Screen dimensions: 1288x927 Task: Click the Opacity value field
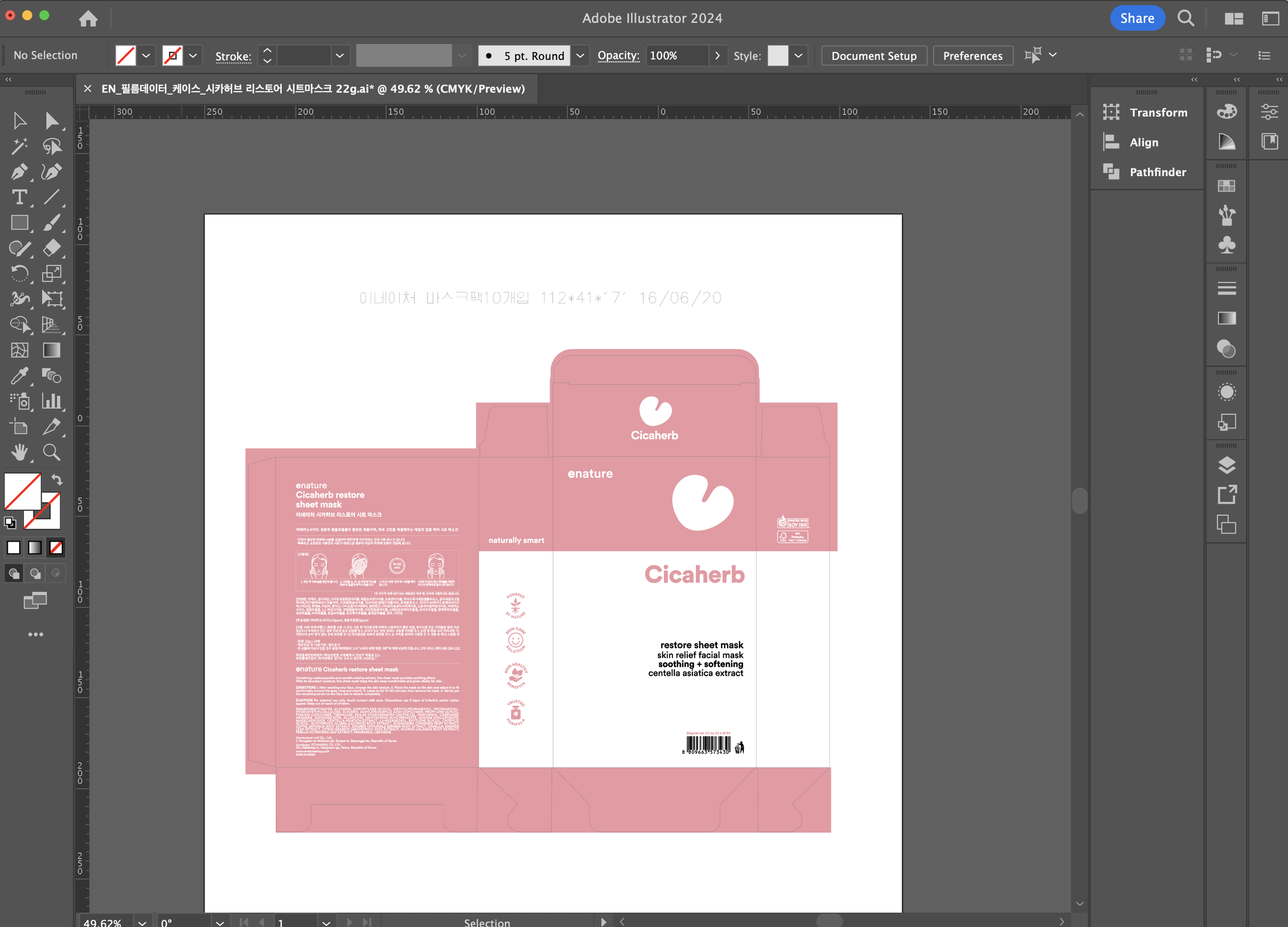pyautogui.click(x=677, y=56)
